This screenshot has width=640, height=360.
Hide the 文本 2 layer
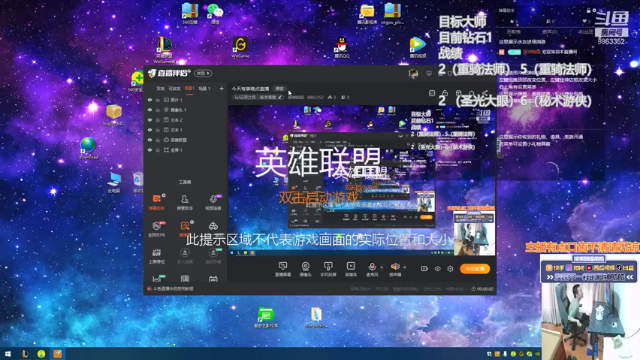tap(150, 120)
